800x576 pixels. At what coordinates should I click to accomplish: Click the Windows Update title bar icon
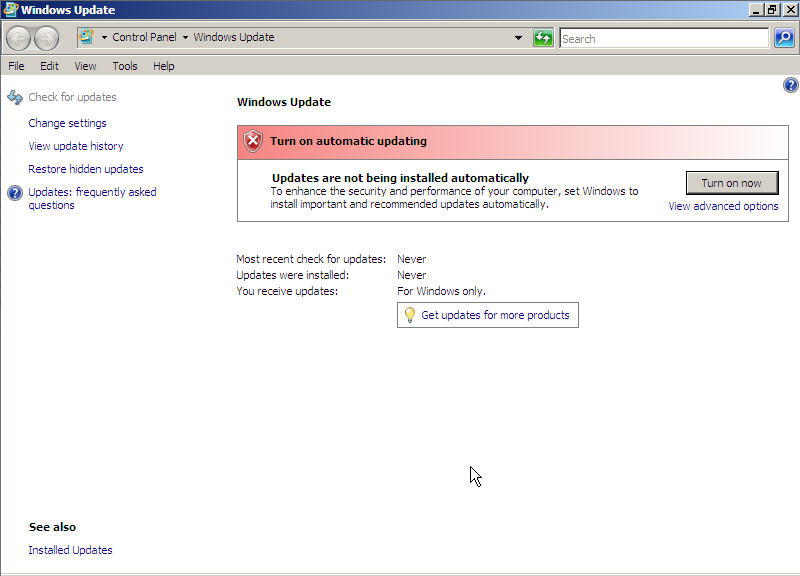10,10
